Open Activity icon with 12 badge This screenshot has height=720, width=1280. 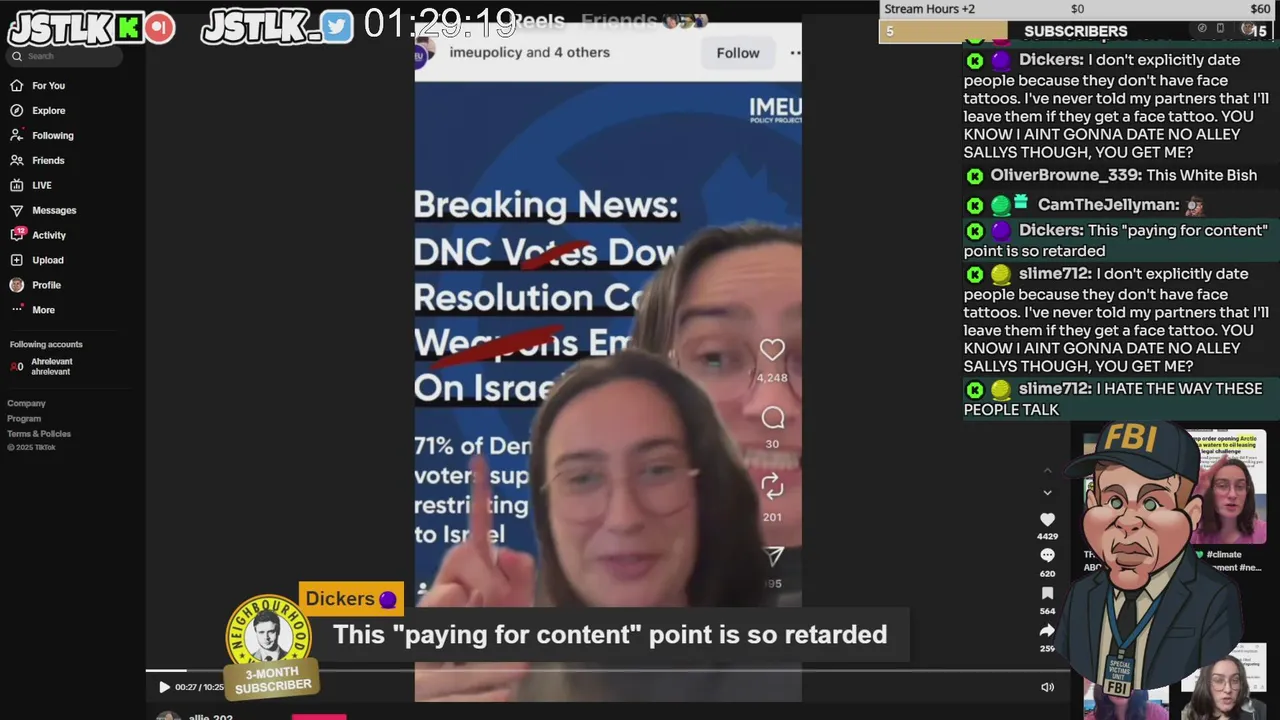point(17,235)
